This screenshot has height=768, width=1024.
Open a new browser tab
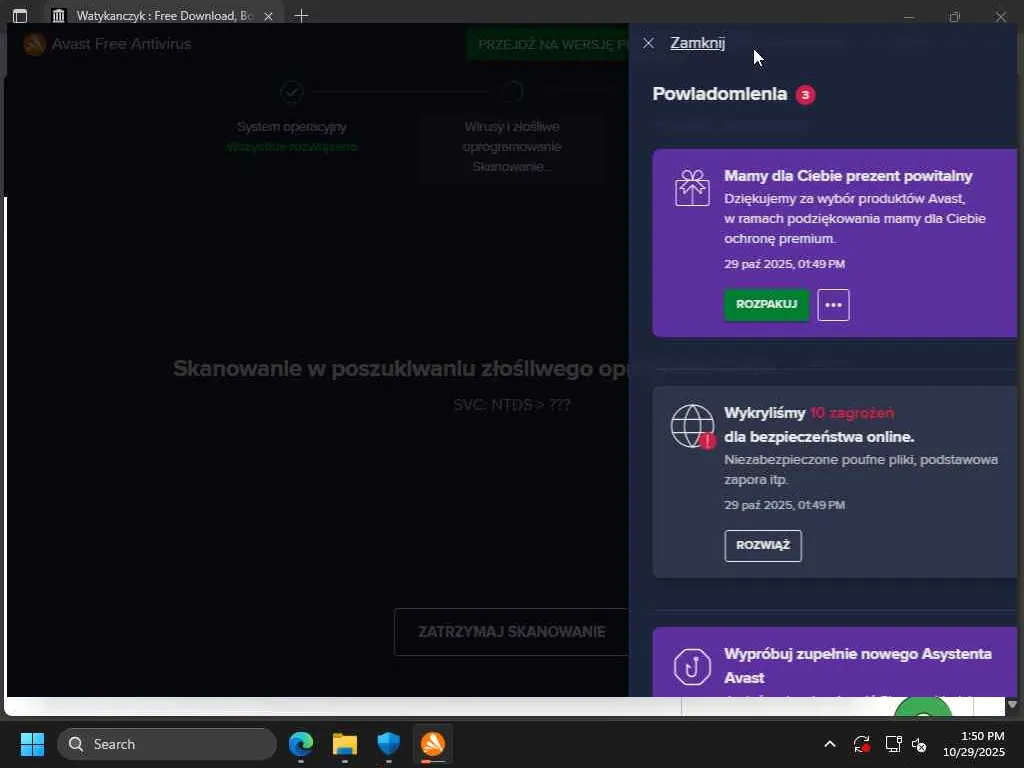point(301,16)
